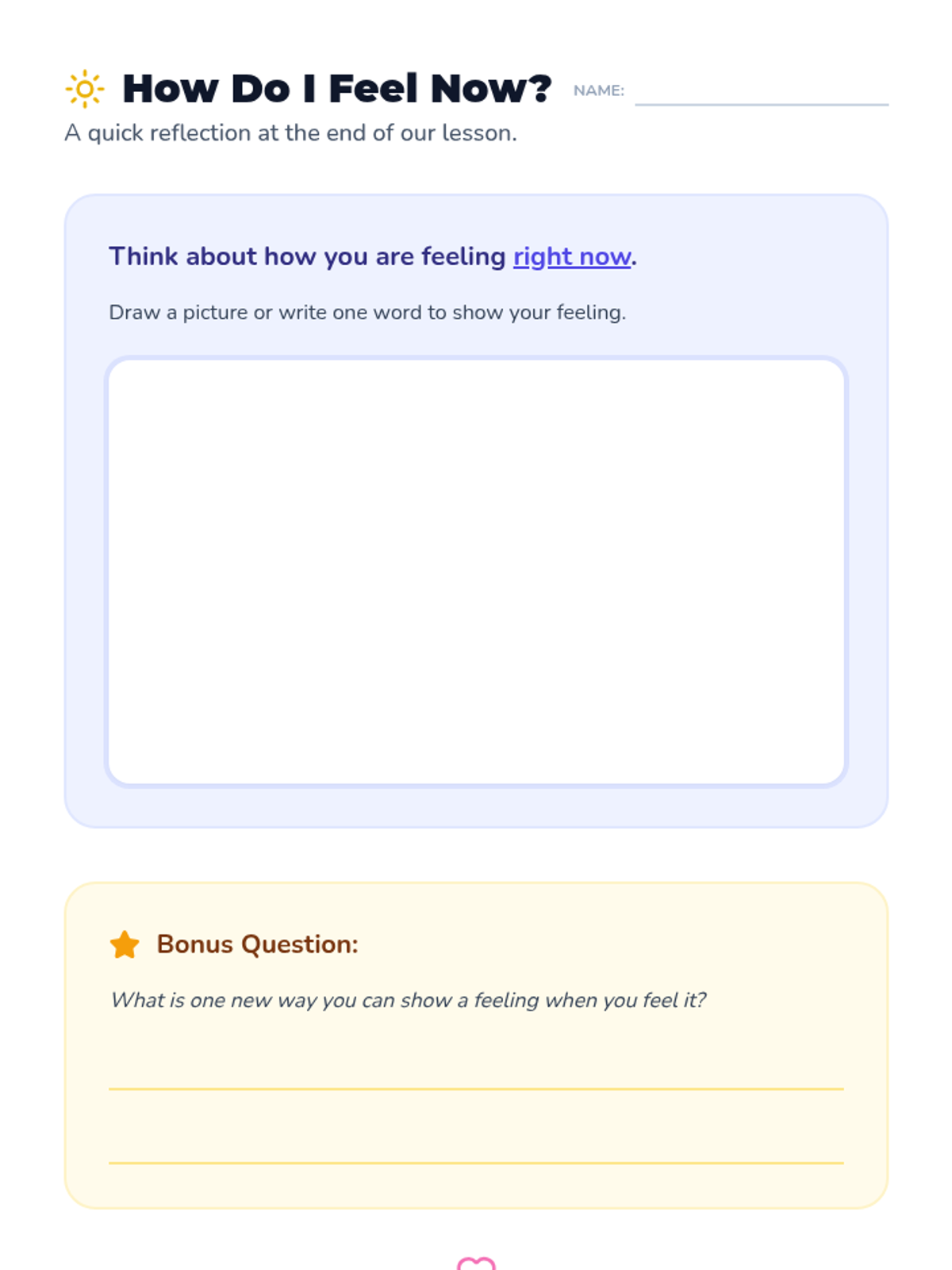This screenshot has height=1270, width=952.
Task: Click the large white drawing box
Action: [x=476, y=571]
